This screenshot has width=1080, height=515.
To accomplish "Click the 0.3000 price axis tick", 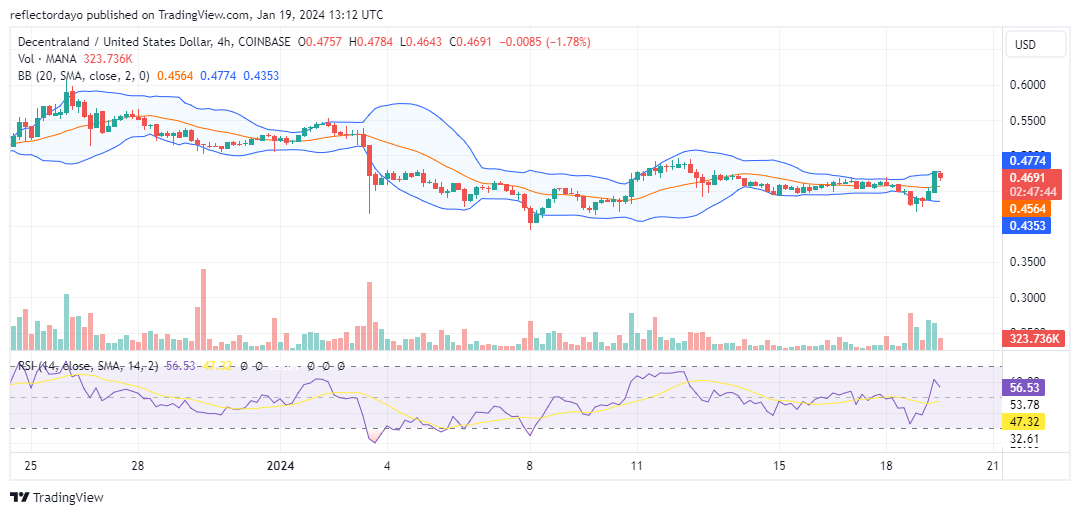I will click(x=1028, y=298).
